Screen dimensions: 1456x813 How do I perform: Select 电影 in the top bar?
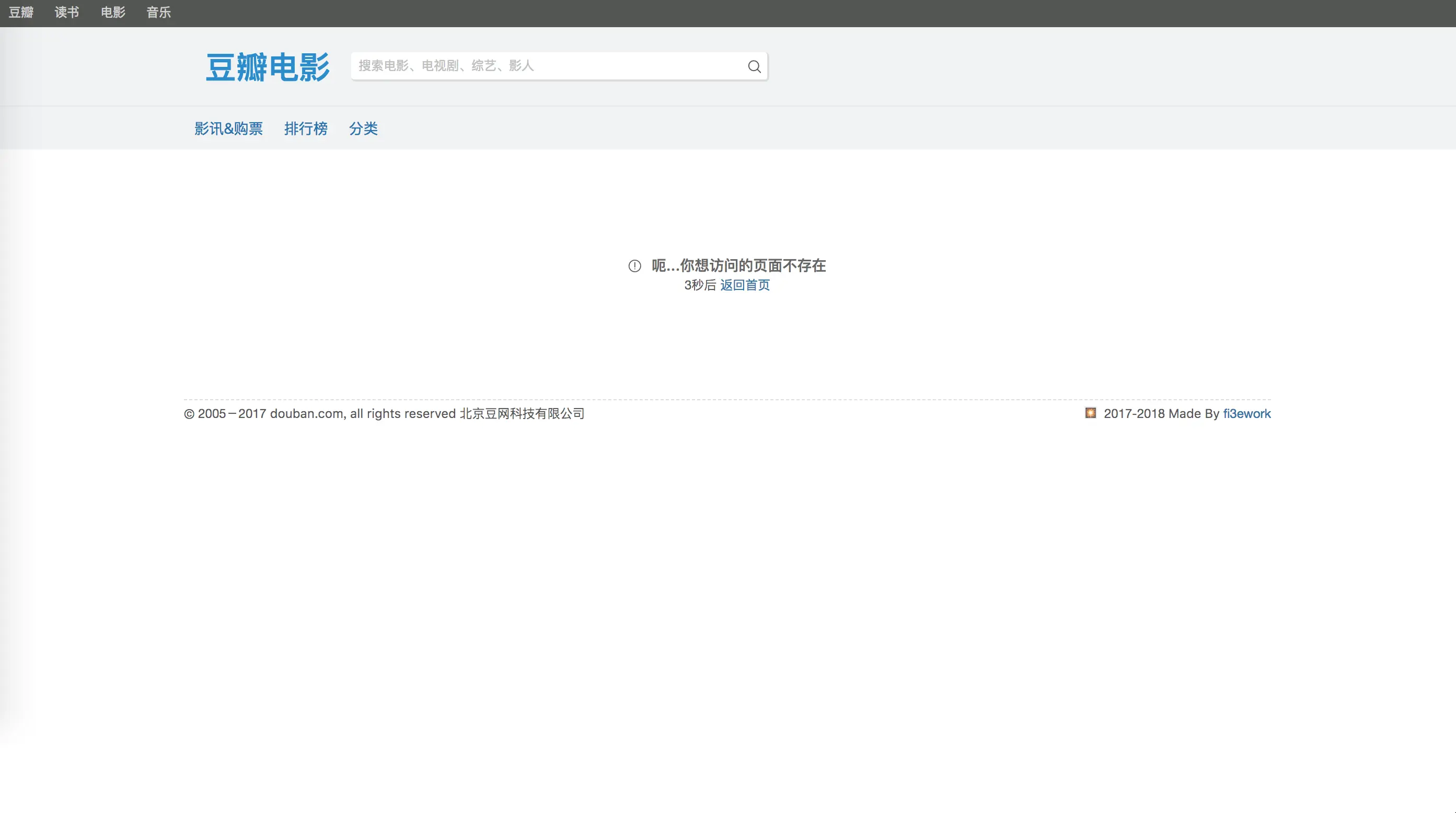pos(113,13)
